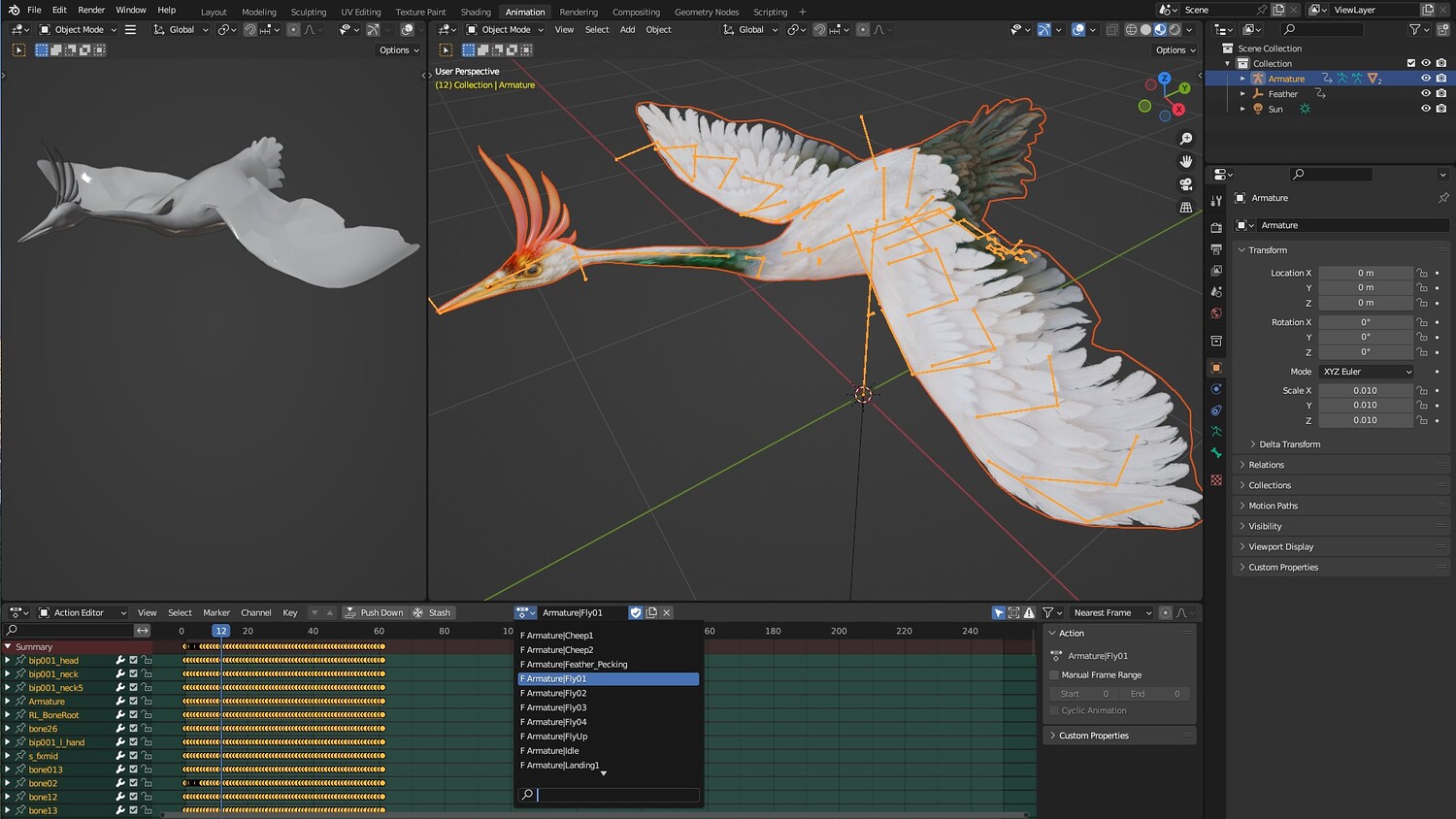This screenshot has height=819, width=1456.
Task: Switch to the Shading workspace tab
Action: 476,12
